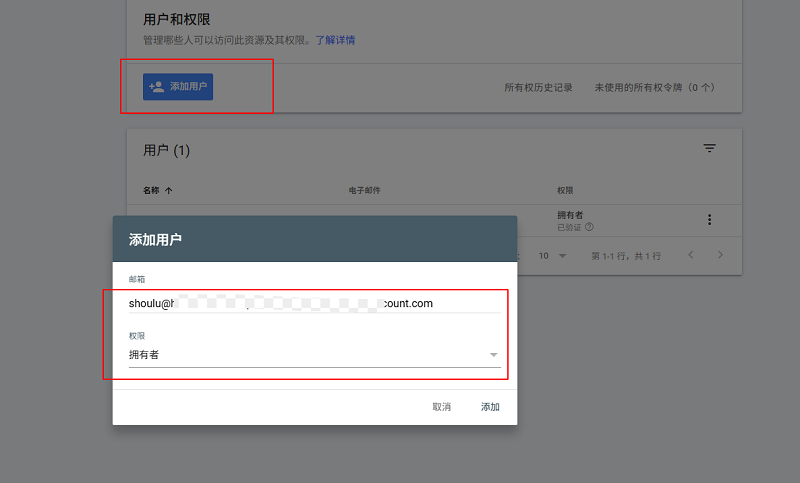The height and width of the screenshot is (483, 800).
Task: Open the three-dot menu for the 拥有者 row
Action: [709, 220]
